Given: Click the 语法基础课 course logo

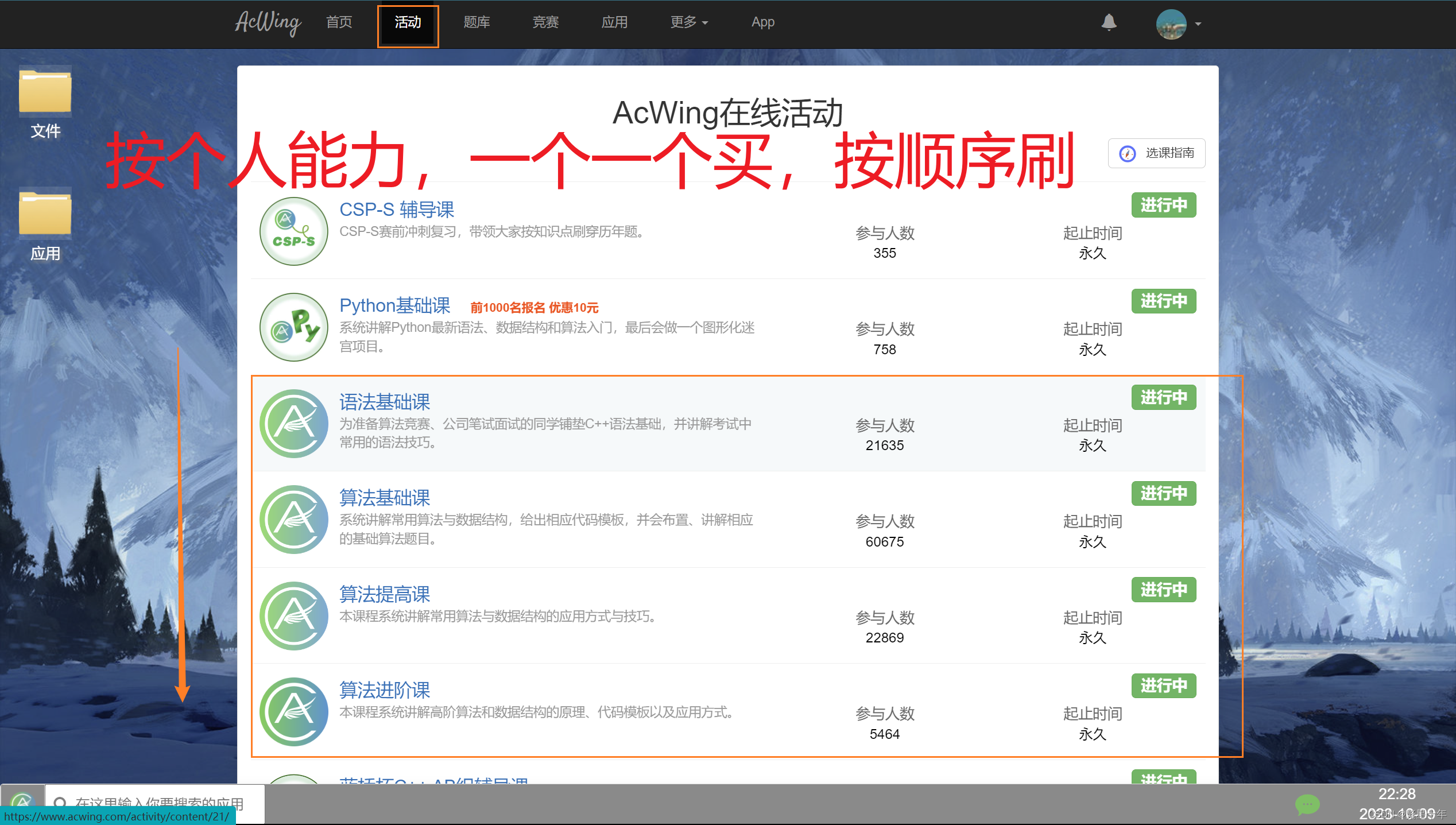Looking at the screenshot, I should tap(294, 424).
